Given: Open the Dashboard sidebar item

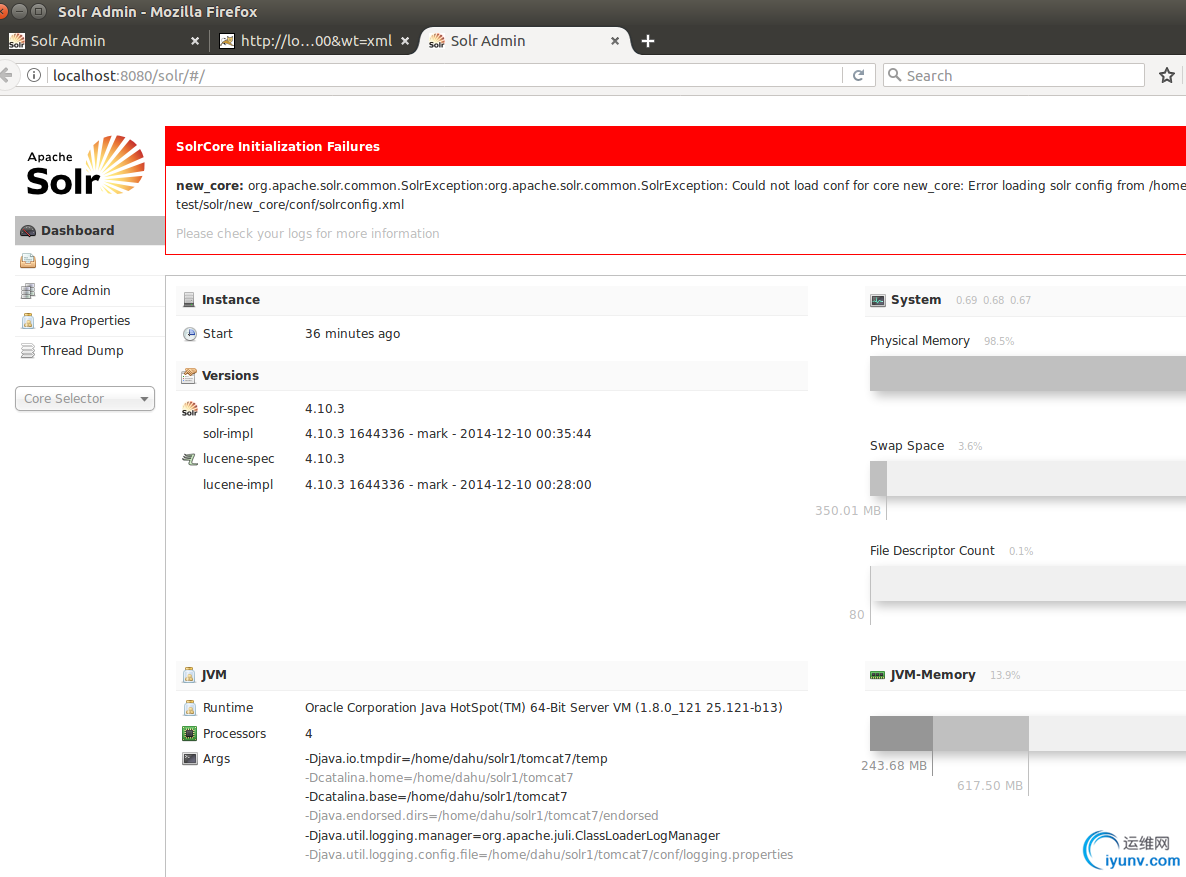Looking at the screenshot, I should point(89,231).
